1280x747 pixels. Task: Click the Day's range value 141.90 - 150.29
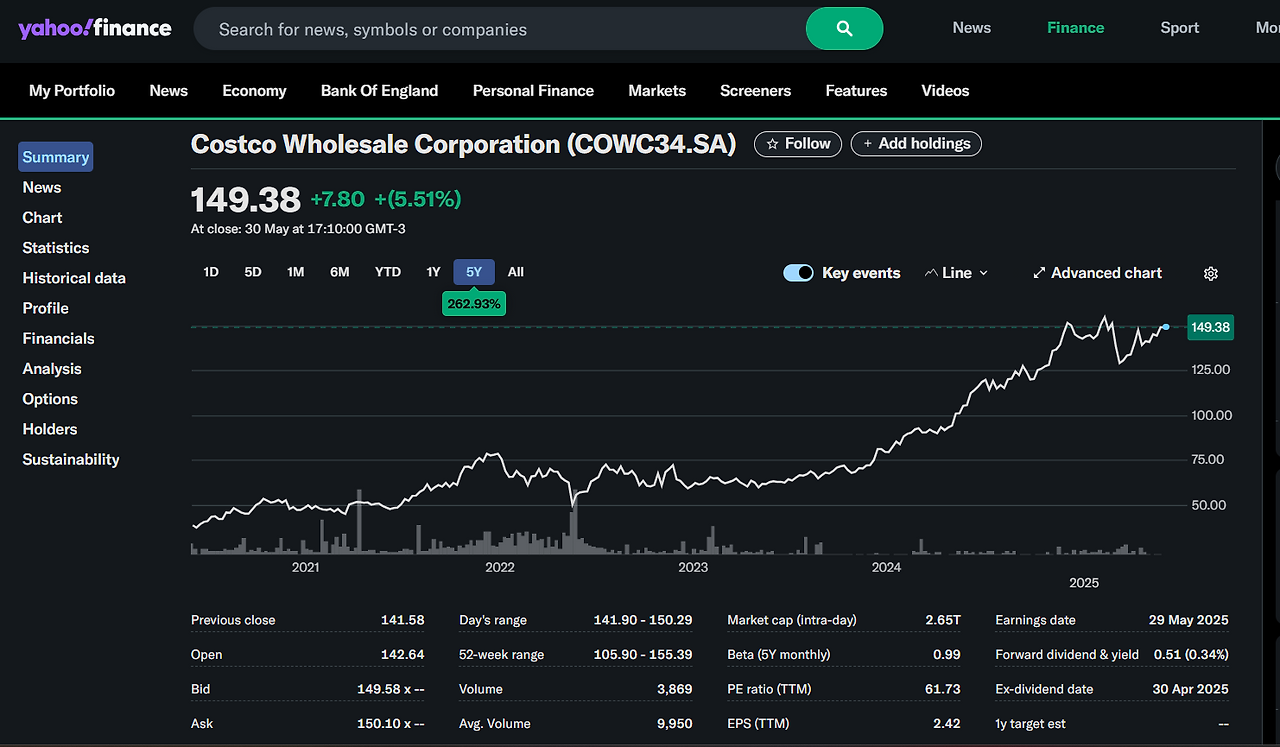643,620
